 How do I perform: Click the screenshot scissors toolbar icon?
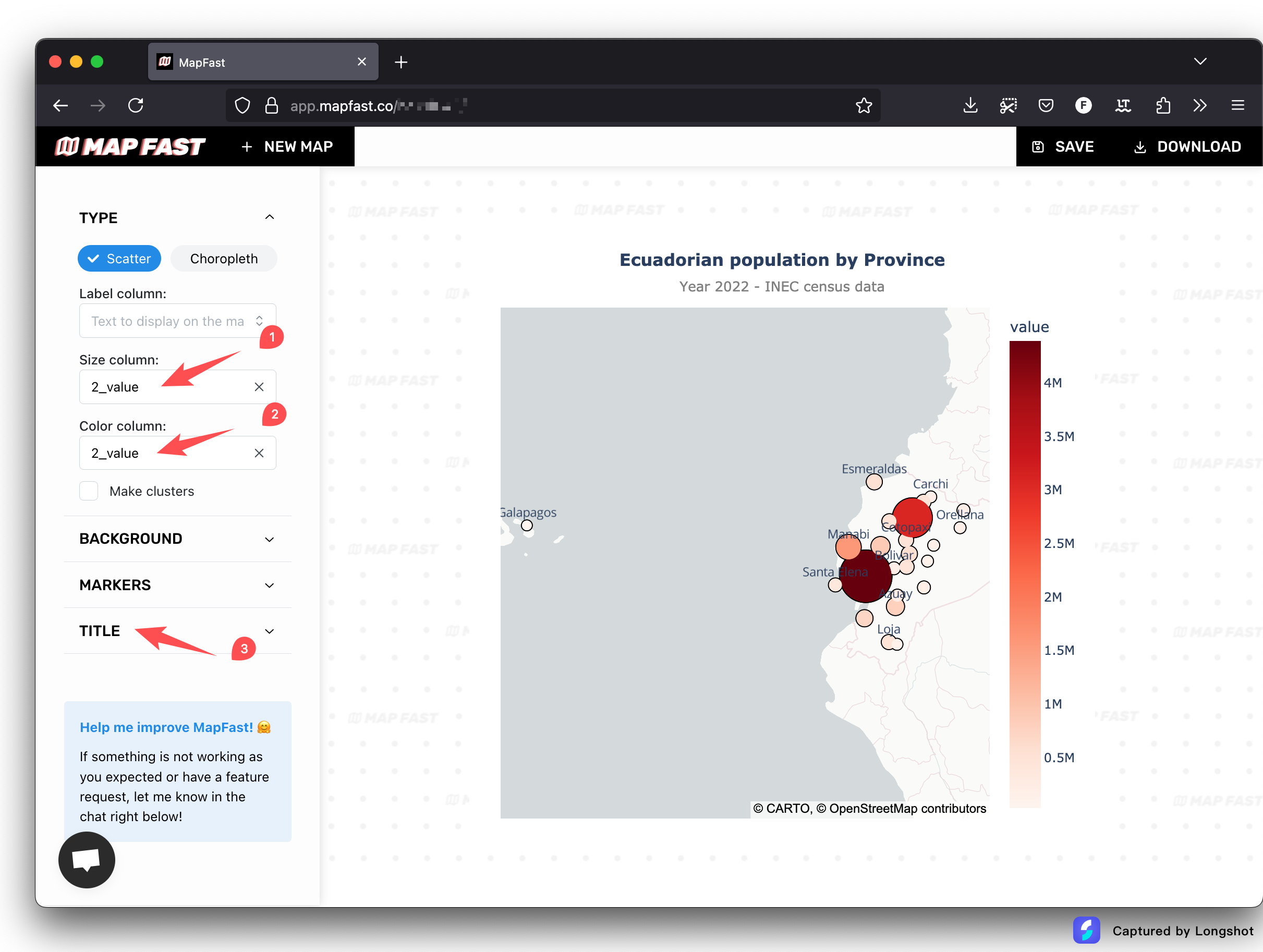point(1009,106)
